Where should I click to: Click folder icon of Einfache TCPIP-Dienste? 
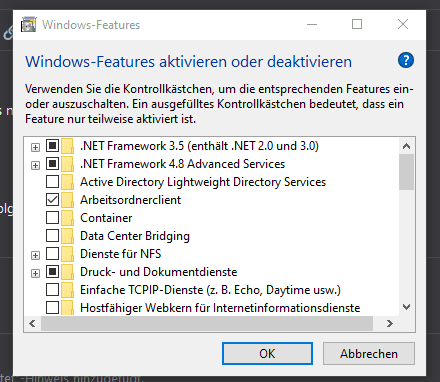(x=67, y=290)
